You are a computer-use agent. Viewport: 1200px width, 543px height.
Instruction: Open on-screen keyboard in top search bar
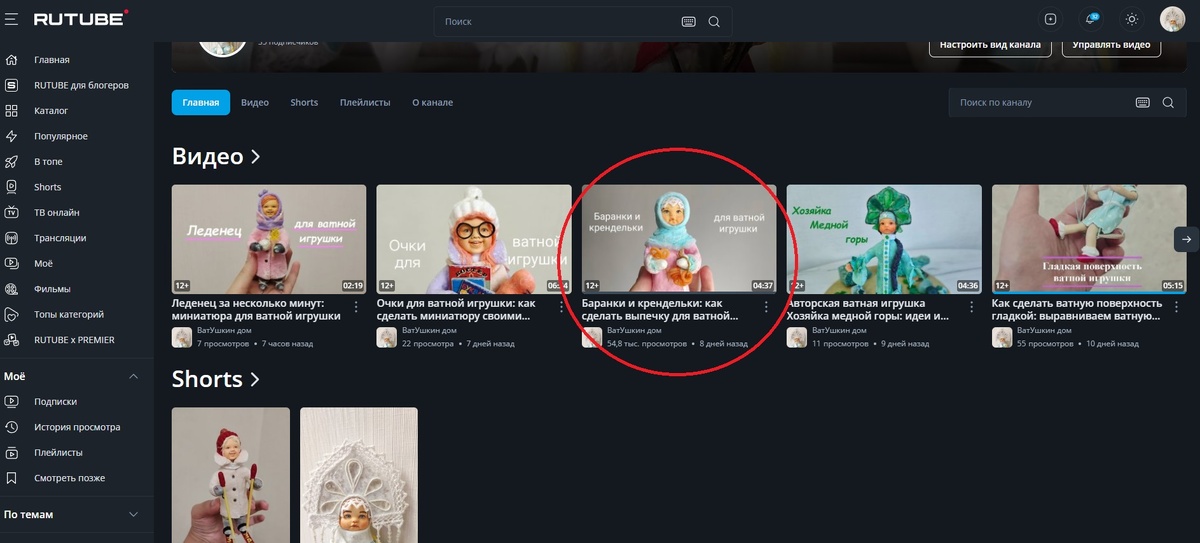point(688,21)
